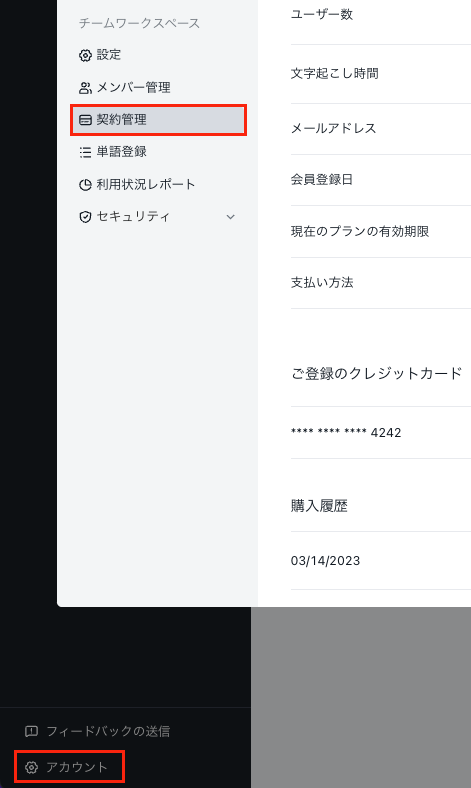Click the gear icon beside 設定
The image size is (471, 788).
85,55
